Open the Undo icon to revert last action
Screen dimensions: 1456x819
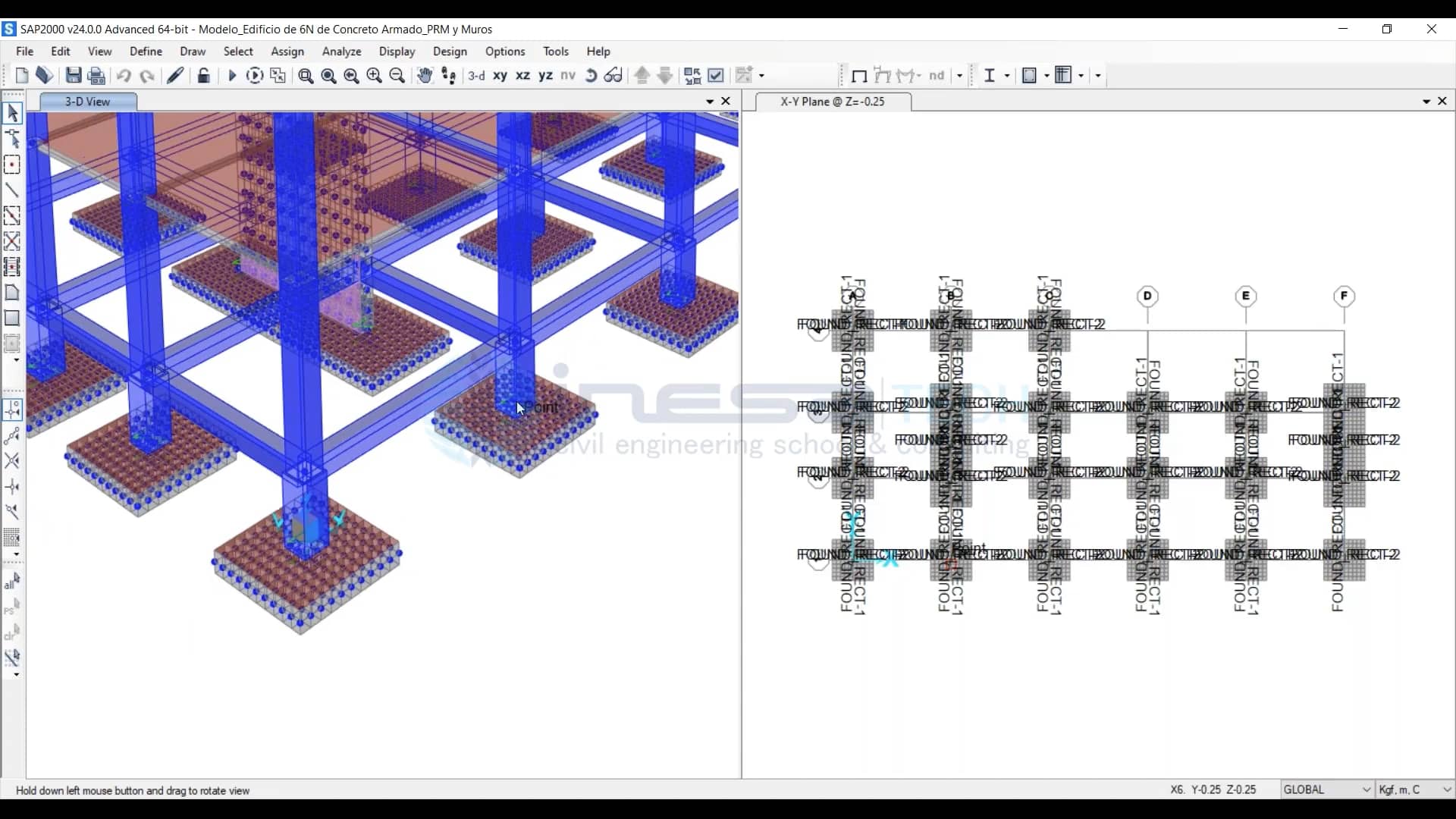[x=123, y=75]
